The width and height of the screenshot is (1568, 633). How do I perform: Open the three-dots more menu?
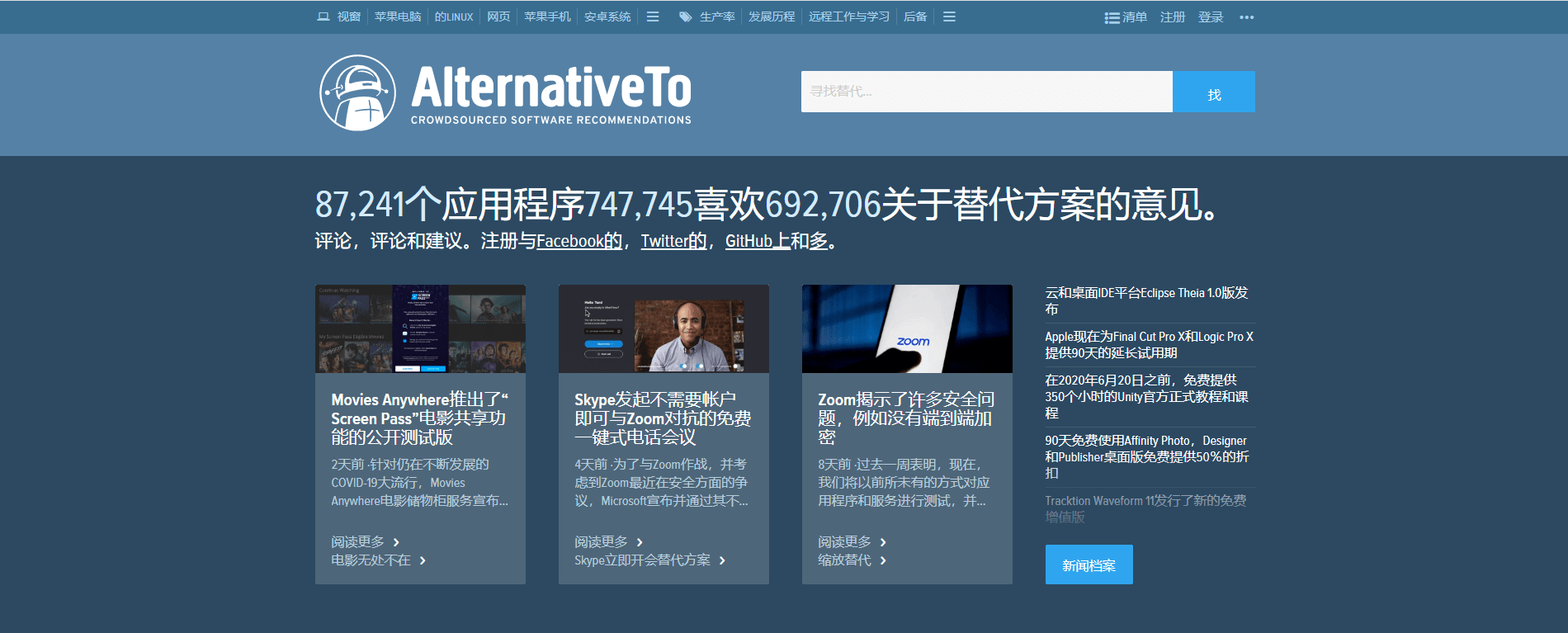(1246, 17)
